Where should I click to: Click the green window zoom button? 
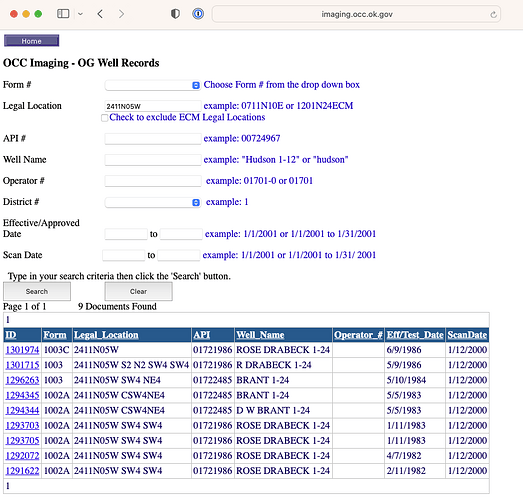coord(38,14)
